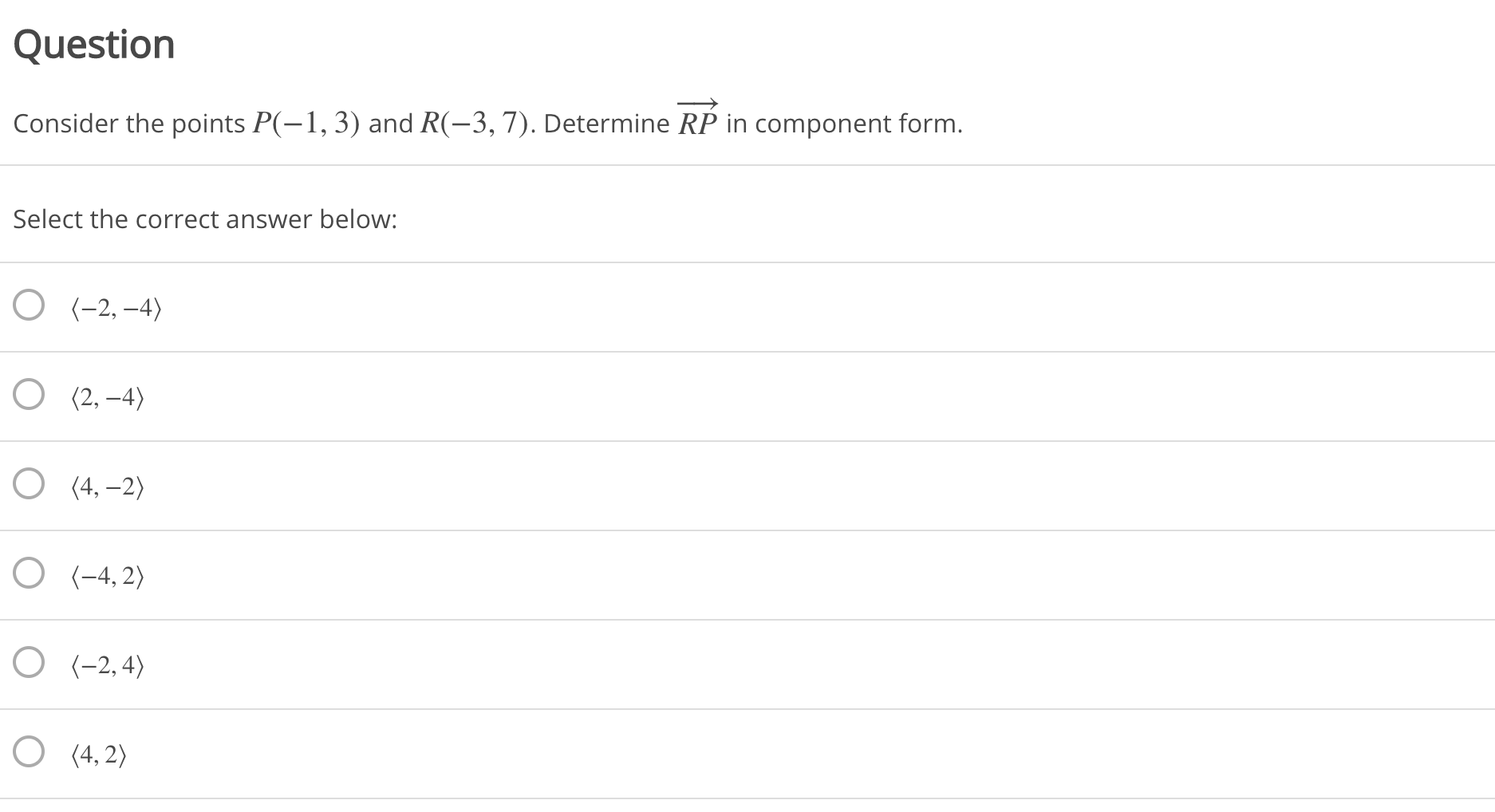Choose the answer option ⟨−2, 4⟩

[107, 664]
